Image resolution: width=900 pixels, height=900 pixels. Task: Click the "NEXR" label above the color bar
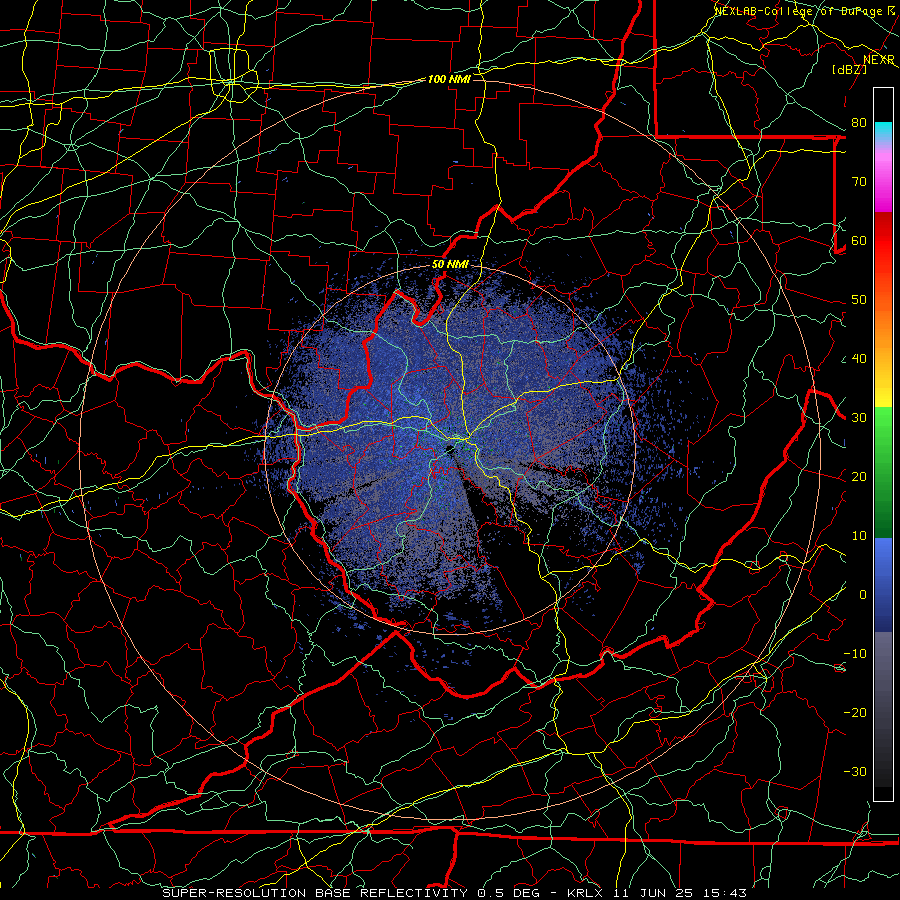click(x=879, y=60)
